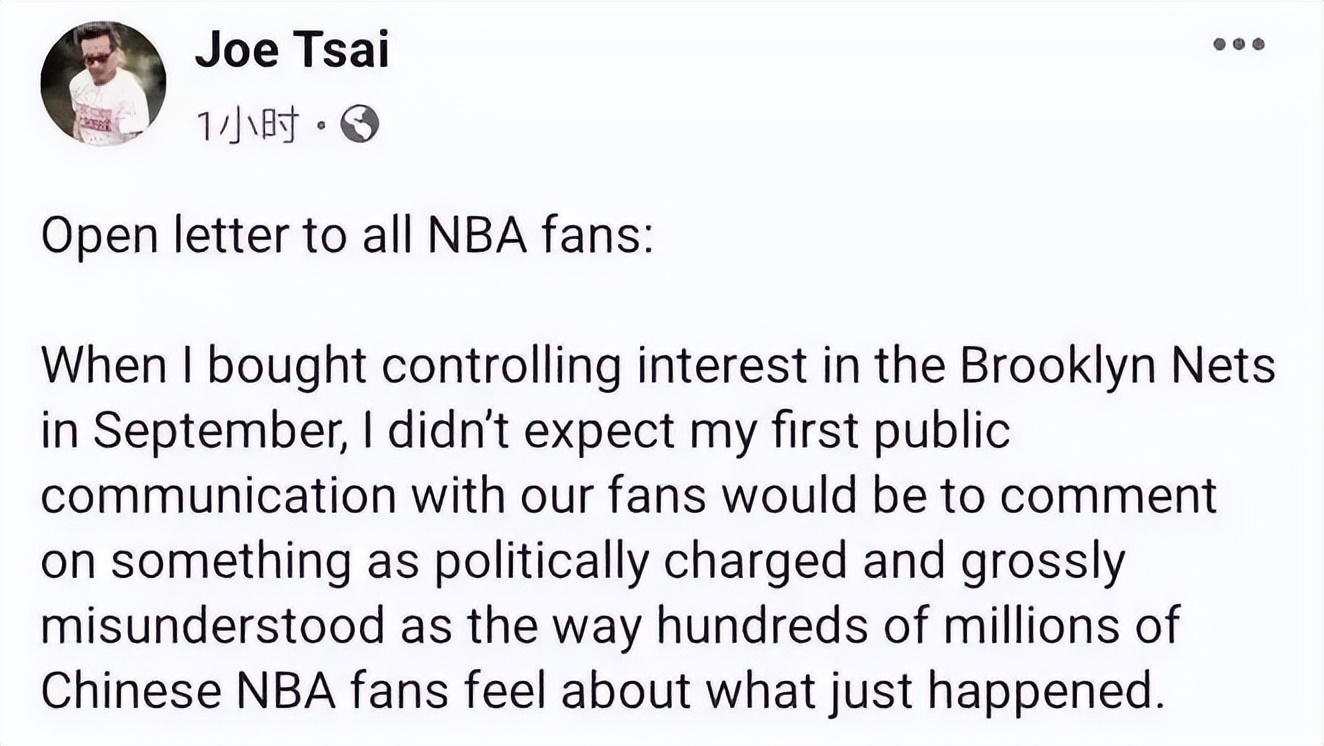Screen dimensions: 1324x746
Task: Click the word "misunderstood"
Action: (213, 627)
